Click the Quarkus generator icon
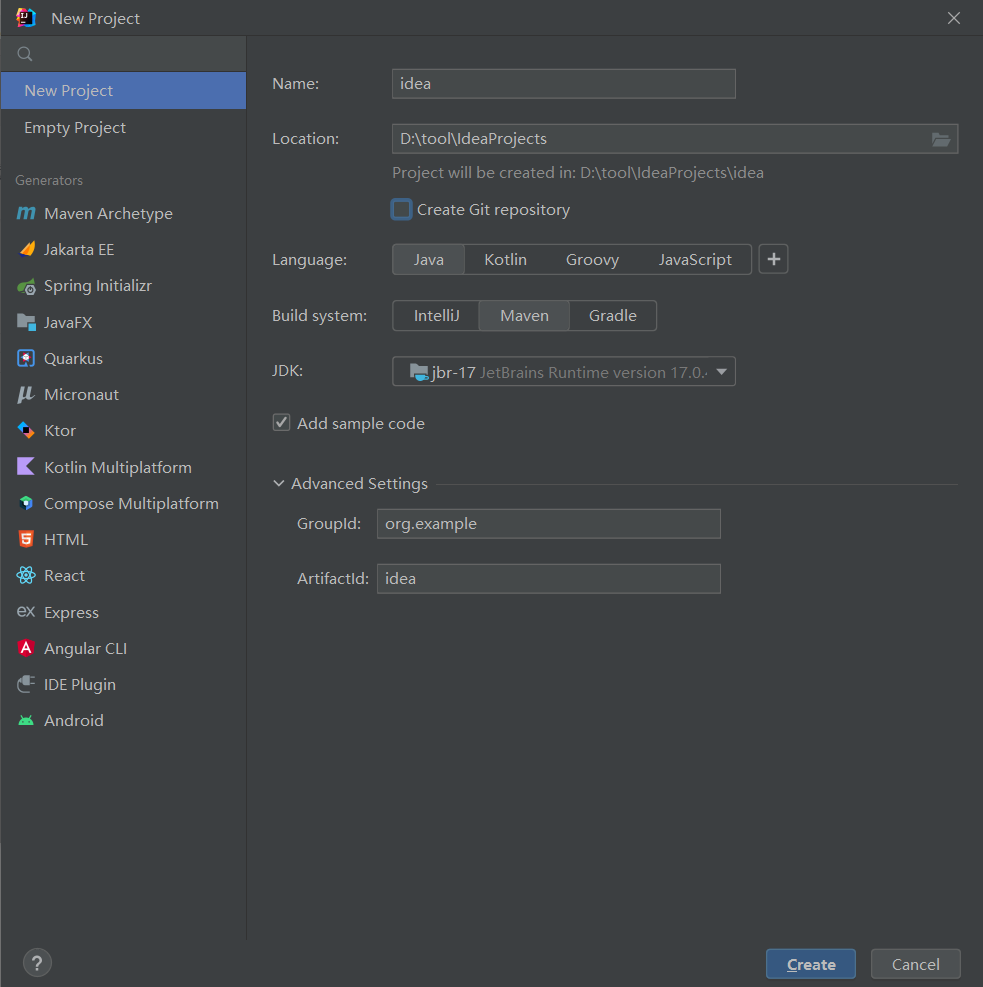Viewport: 983px width, 987px height. (26, 358)
